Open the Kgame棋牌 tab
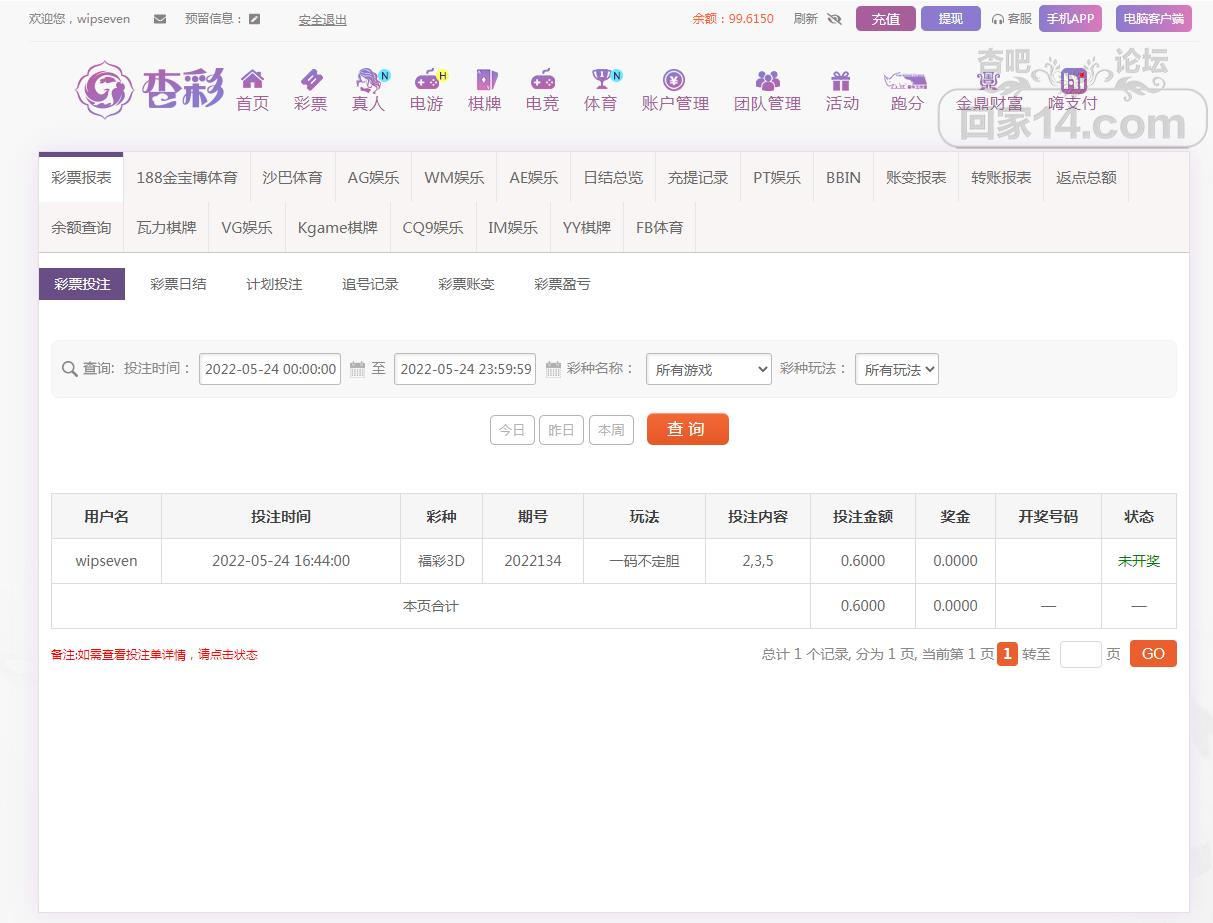Screen dimensions: 1213x923 [338, 227]
